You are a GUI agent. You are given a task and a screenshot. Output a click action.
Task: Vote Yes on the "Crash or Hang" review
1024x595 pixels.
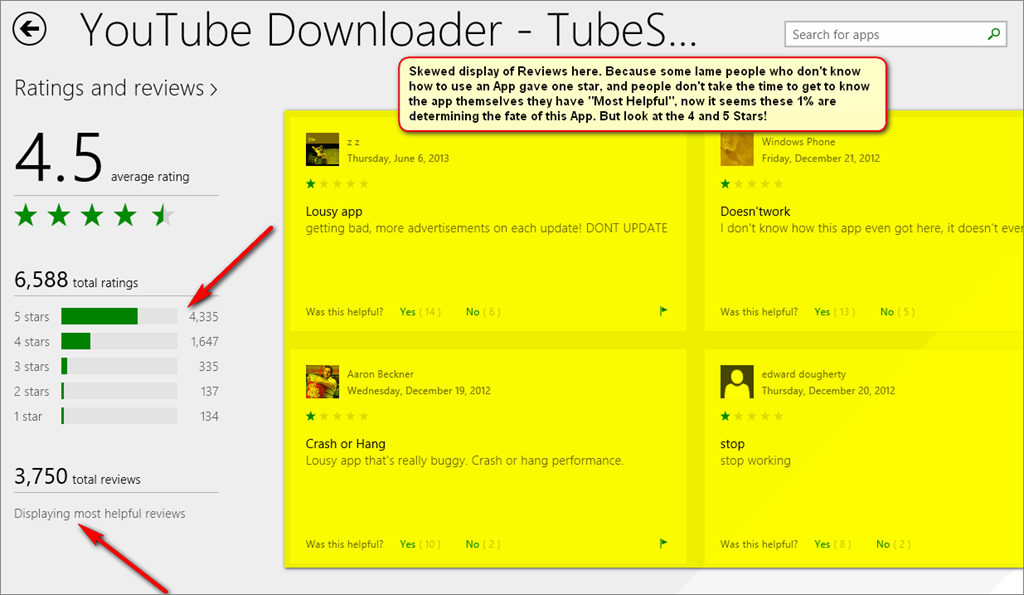408,544
